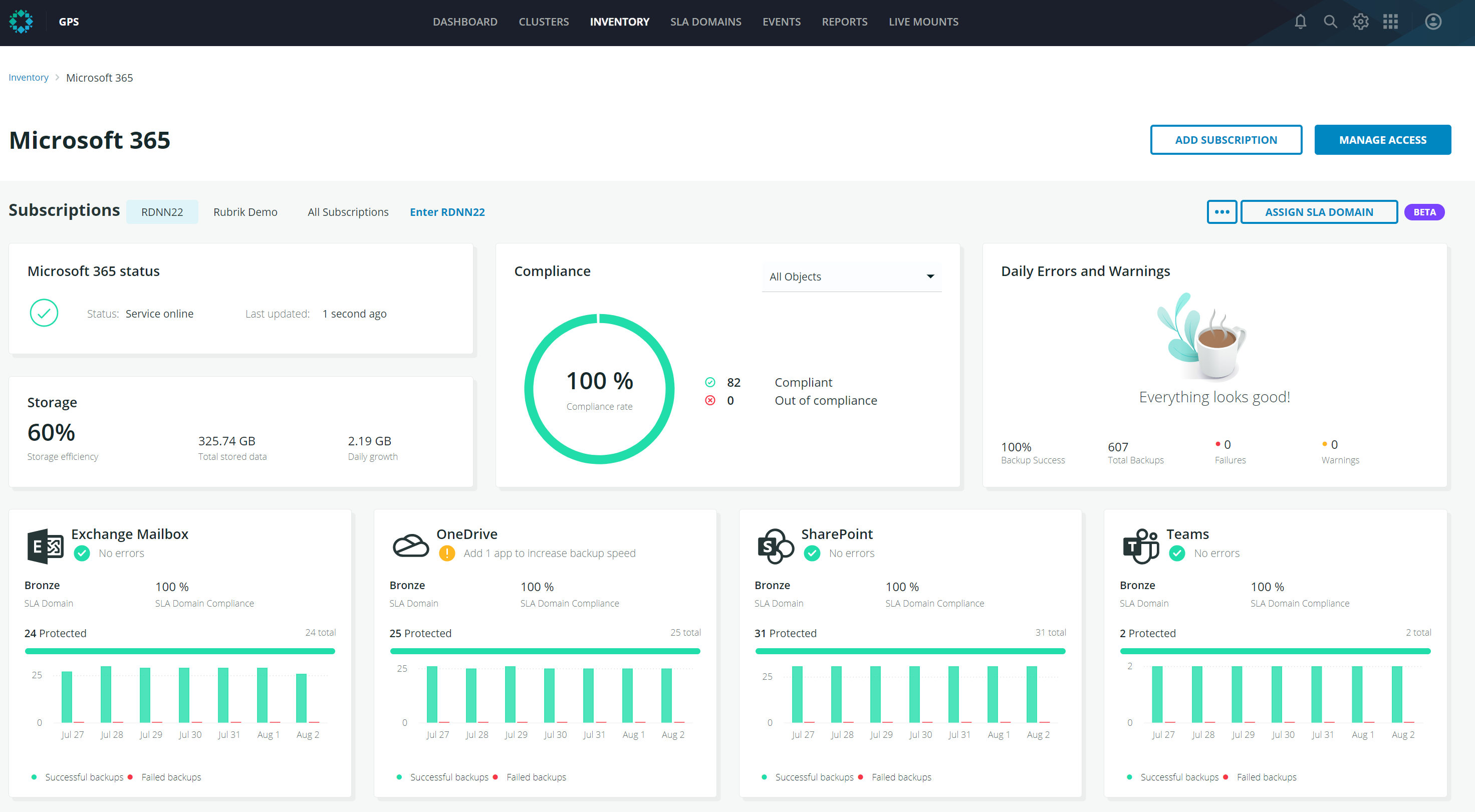
Task: Click the Teams icon
Action: pyautogui.click(x=1141, y=546)
